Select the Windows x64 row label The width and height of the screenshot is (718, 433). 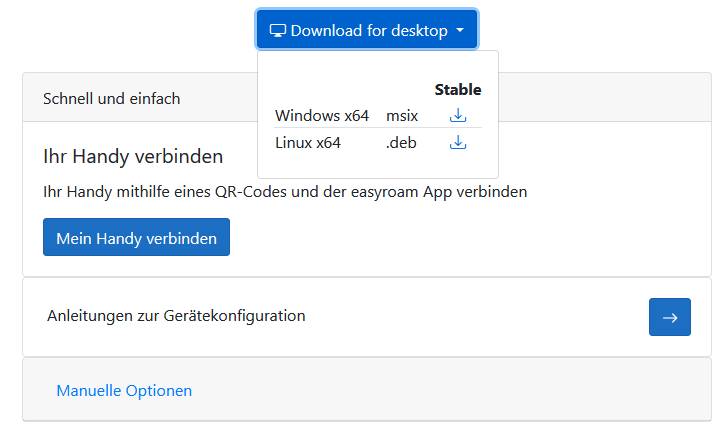point(322,115)
